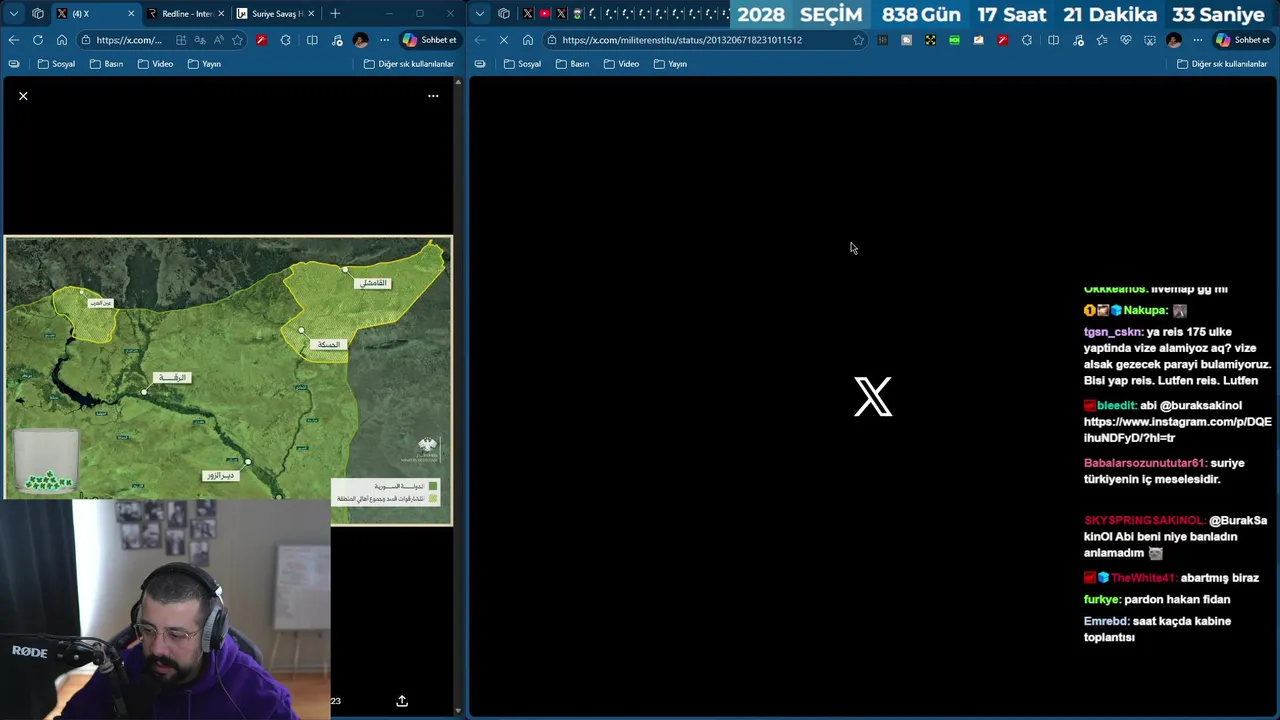Open Workspaces icon in right browser window
Screen dimensions: 1280x720
pyautogui.click(x=504, y=14)
